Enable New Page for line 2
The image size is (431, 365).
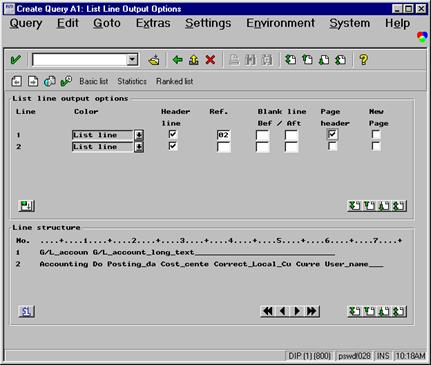(x=376, y=146)
